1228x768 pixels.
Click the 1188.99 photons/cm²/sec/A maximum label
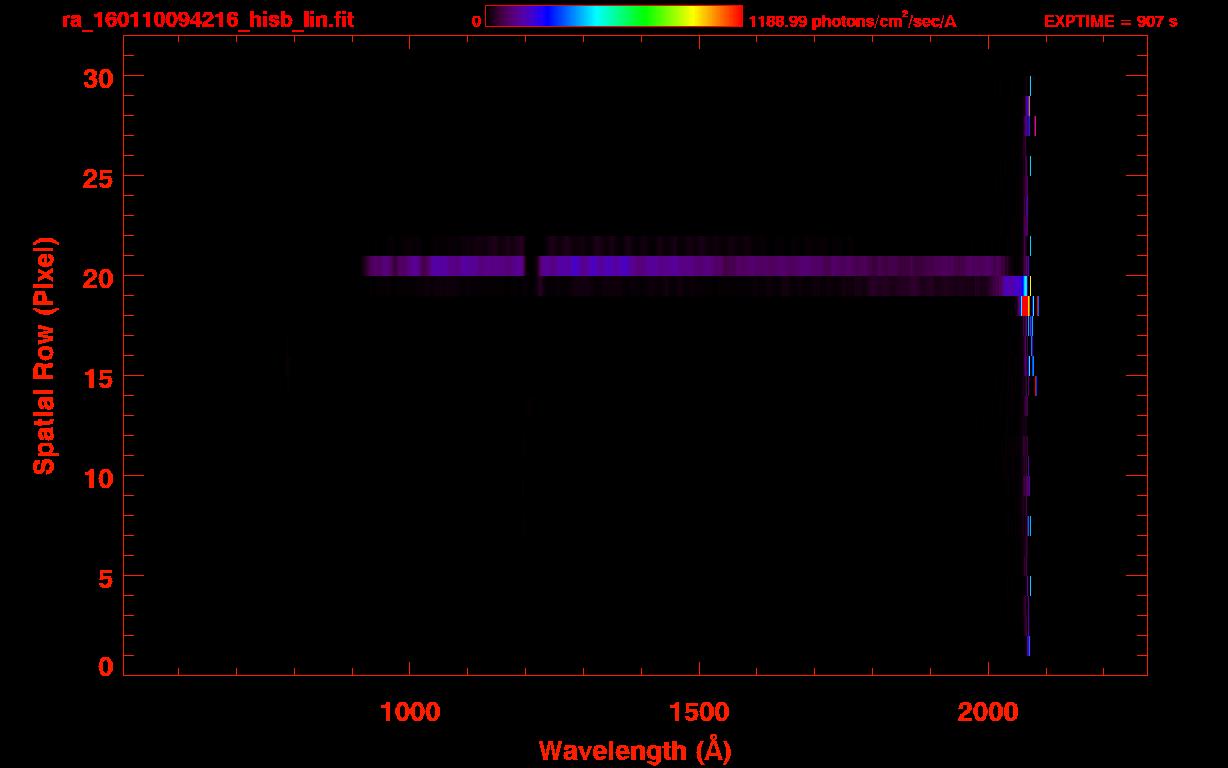pos(852,21)
